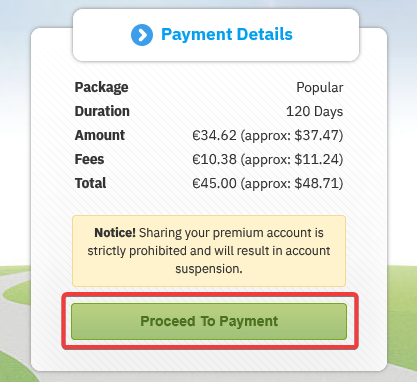417x382 pixels.
Task: Click the blue arrow circle icon
Action: [142, 35]
